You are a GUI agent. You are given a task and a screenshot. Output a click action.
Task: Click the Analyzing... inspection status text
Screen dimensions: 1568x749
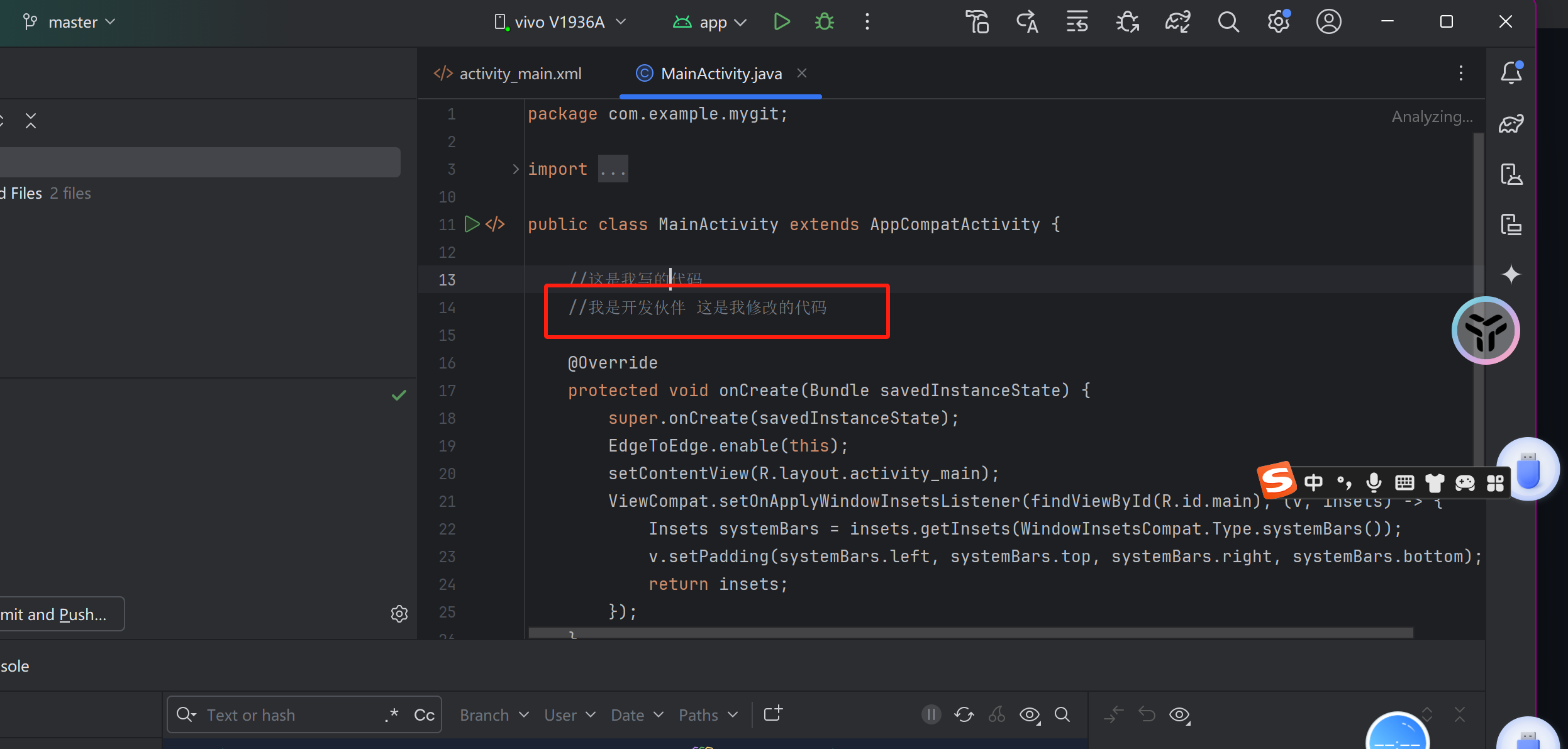(1432, 116)
